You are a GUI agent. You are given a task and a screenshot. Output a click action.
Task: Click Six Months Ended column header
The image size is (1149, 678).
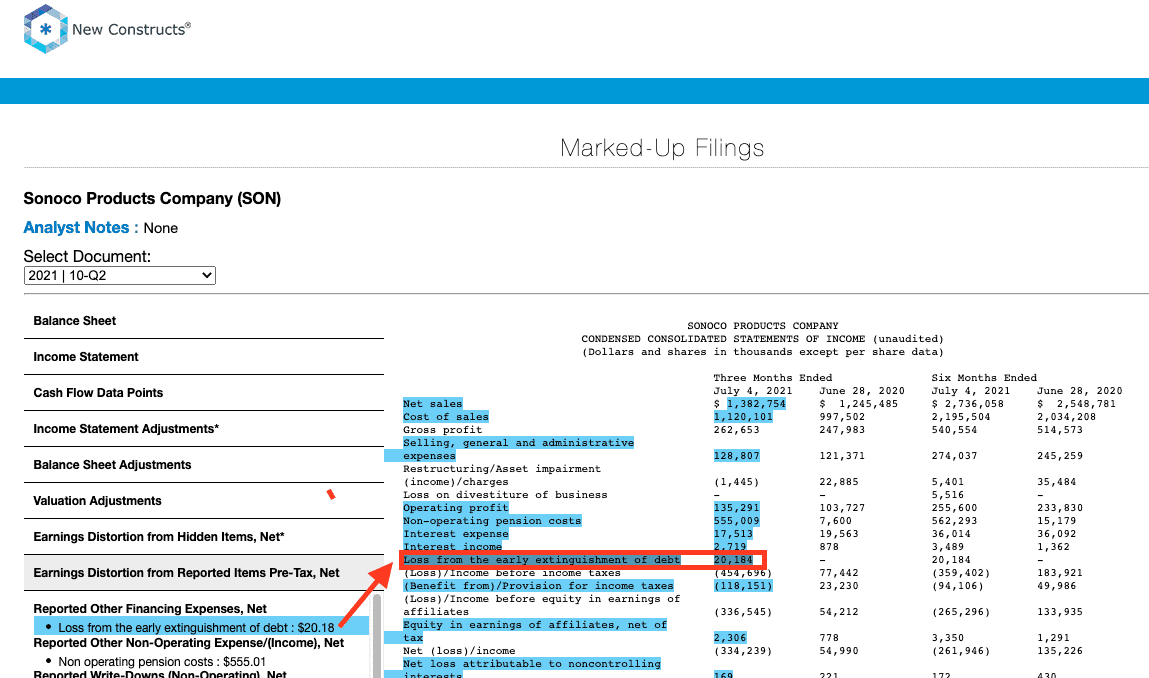984,378
